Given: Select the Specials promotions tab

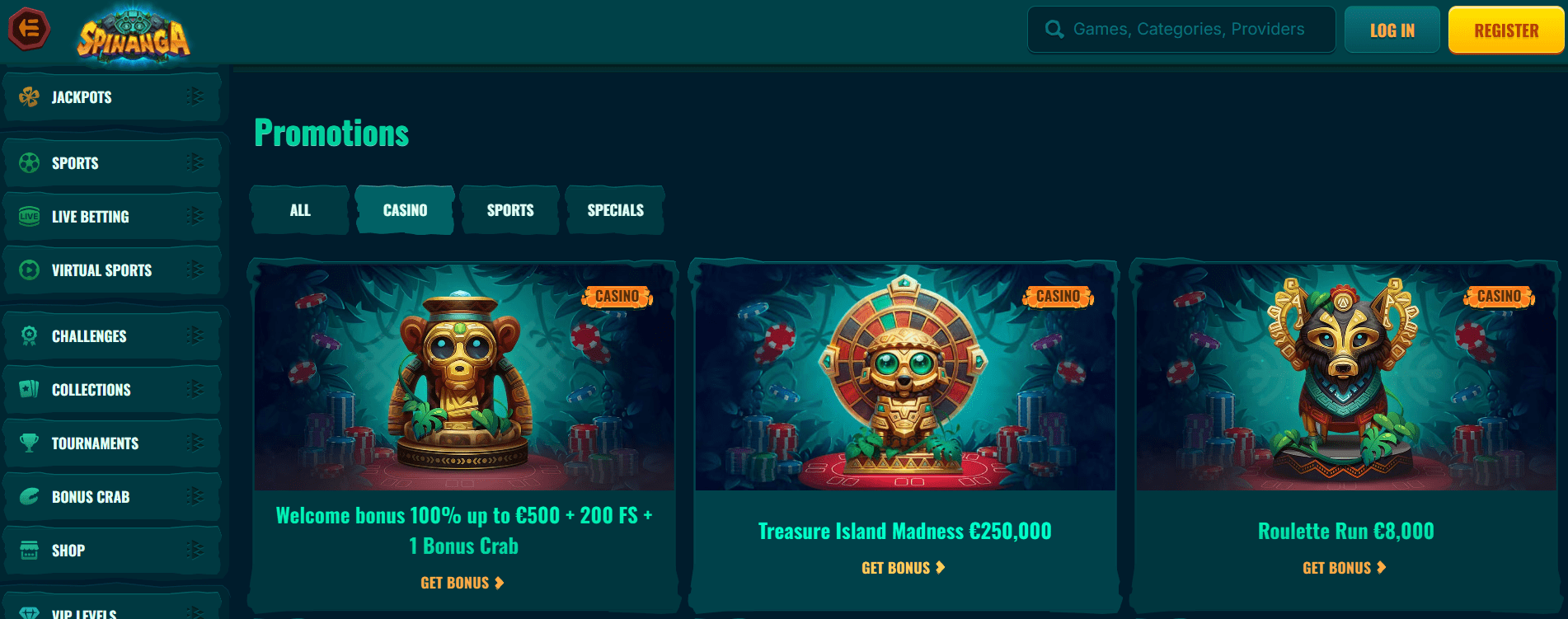Looking at the screenshot, I should click(x=615, y=210).
